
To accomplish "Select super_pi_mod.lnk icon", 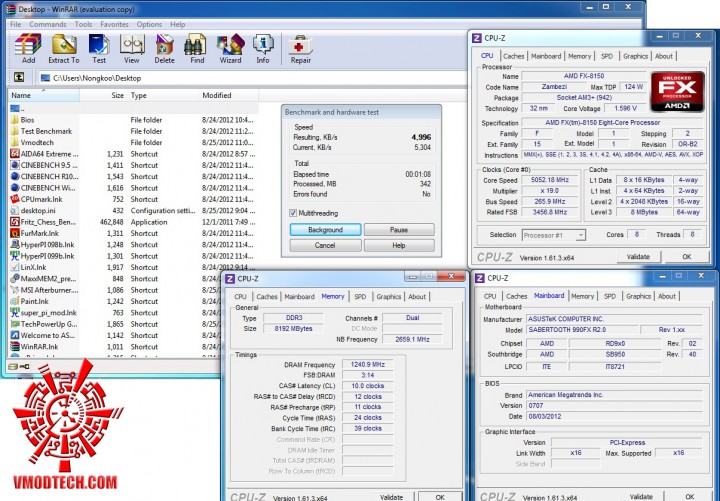I will 15,313.
